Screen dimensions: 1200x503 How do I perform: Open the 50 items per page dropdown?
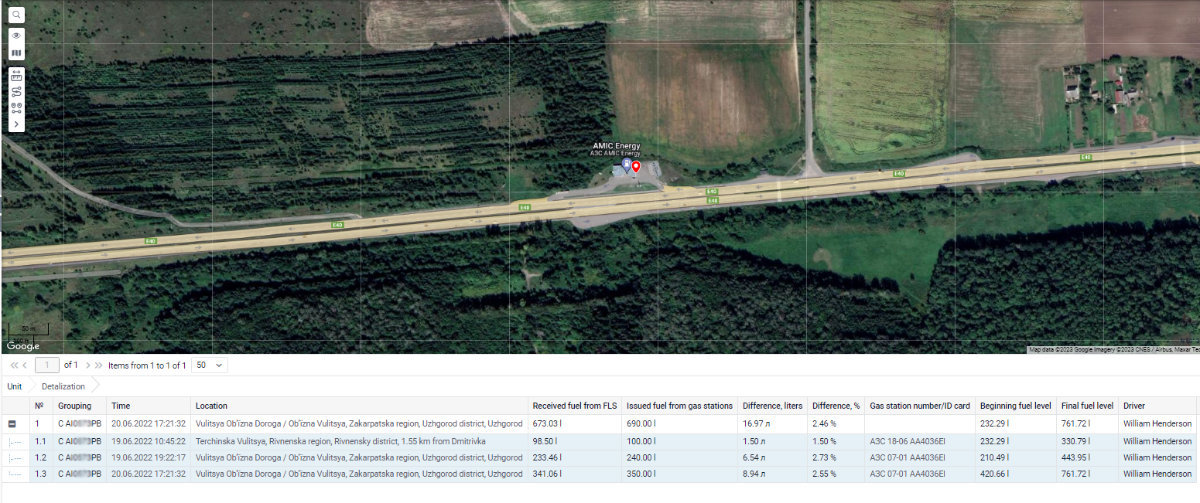[209, 365]
